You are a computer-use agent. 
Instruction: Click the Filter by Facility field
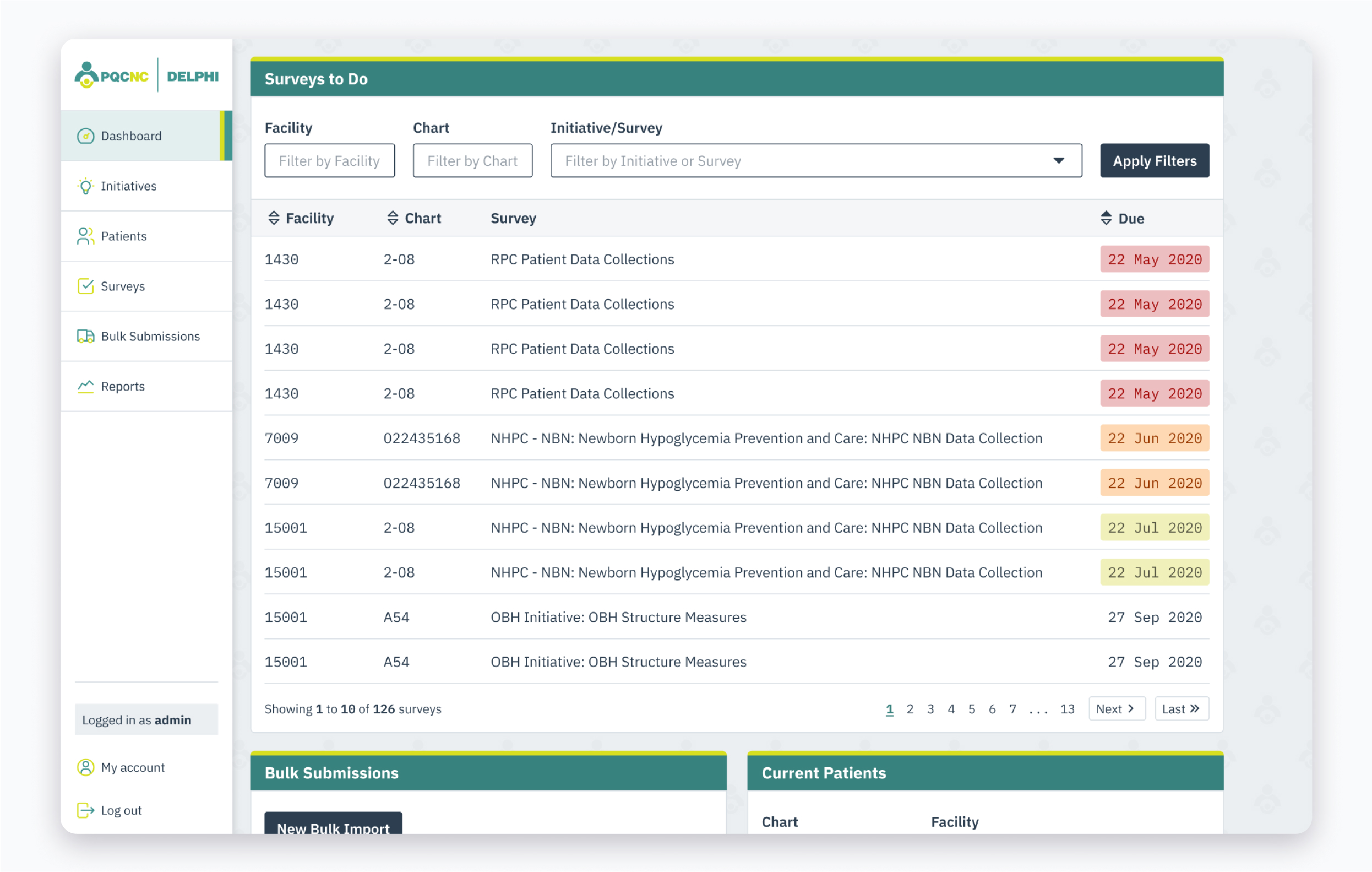pyautogui.click(x=329, y=160)
